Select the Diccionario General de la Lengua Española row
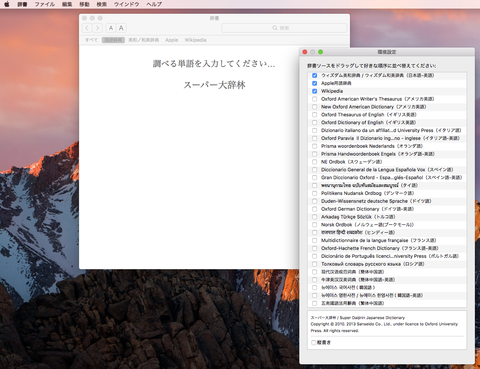Screen dimensions: 480x369 tap(387, 170)
